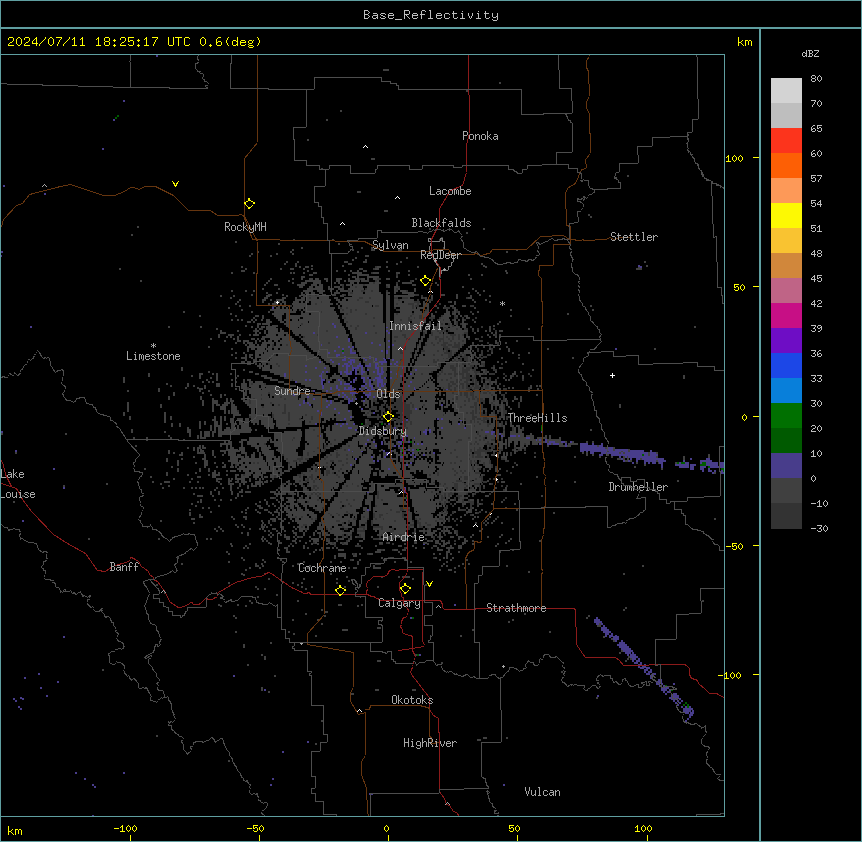Select the Sylvan map label
The image size is (862, 842).
390,245
